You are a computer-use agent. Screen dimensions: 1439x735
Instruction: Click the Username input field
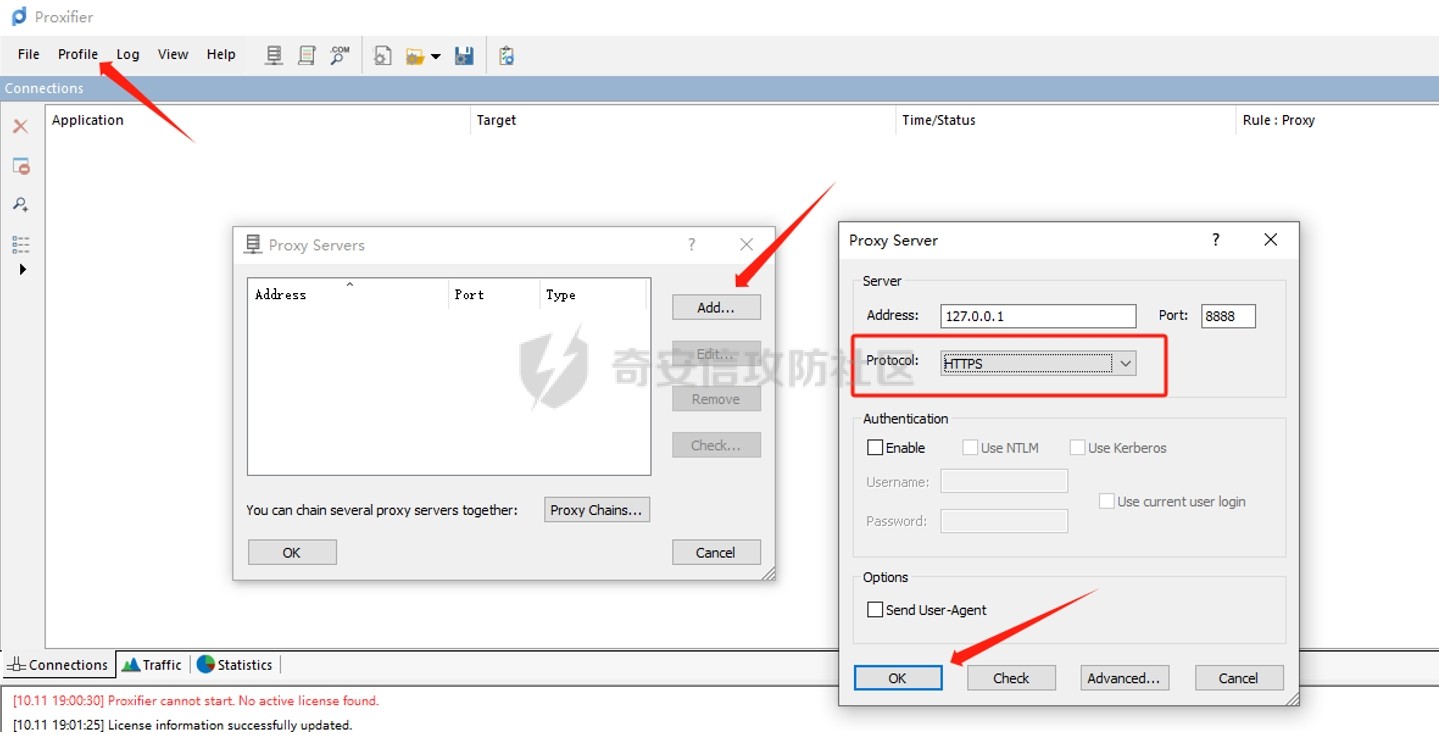(x=1004, y=481)
